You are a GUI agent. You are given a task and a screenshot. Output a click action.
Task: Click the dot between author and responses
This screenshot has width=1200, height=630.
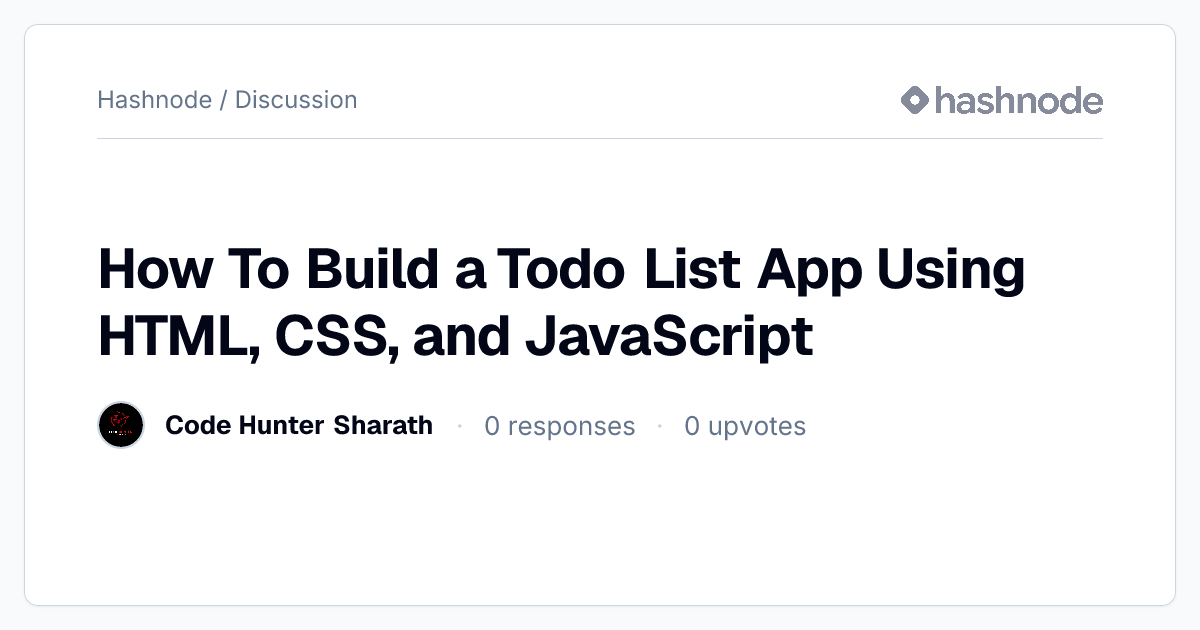pyautogui.click(x=459, y=427)
